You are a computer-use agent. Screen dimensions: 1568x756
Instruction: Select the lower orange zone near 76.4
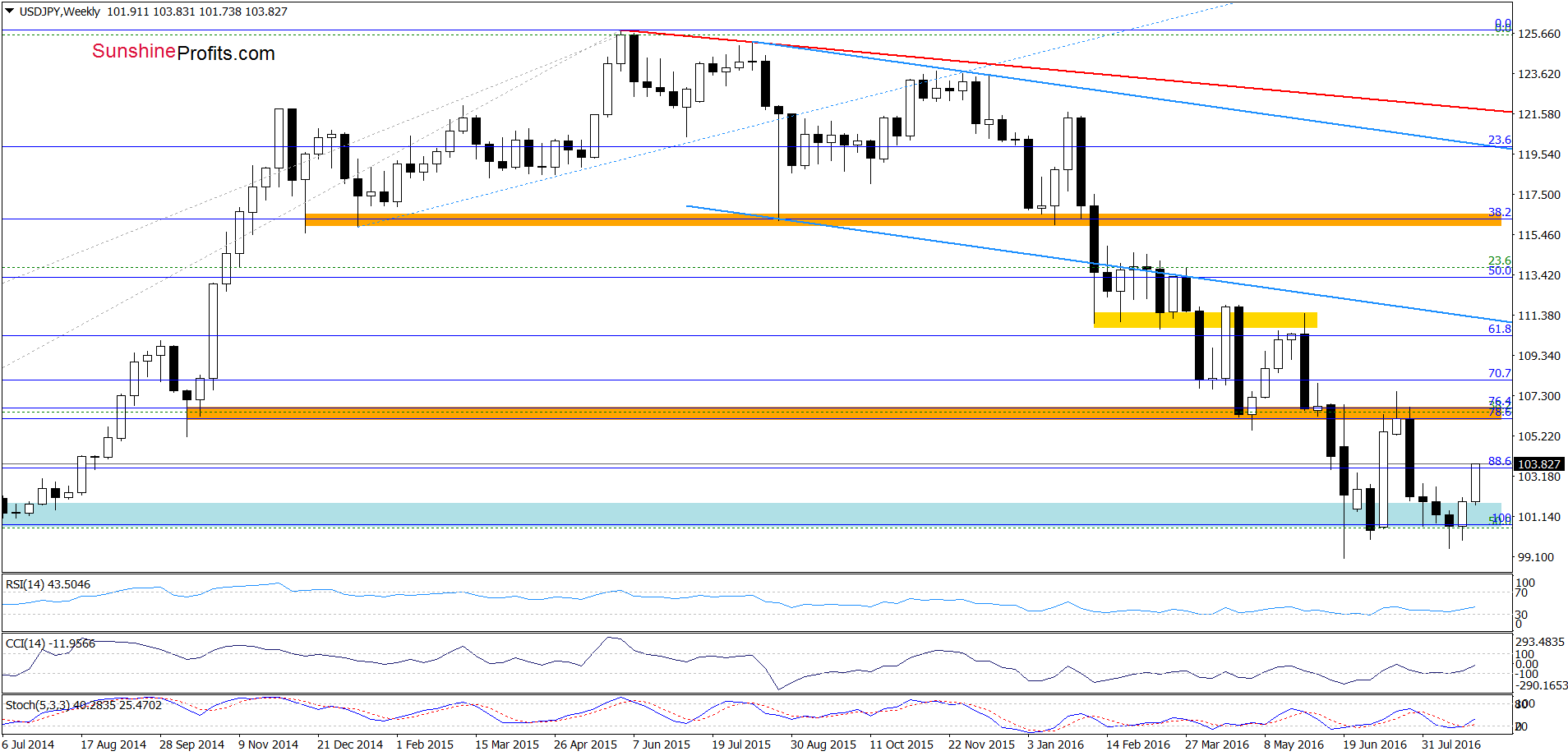tap(843, 413)
